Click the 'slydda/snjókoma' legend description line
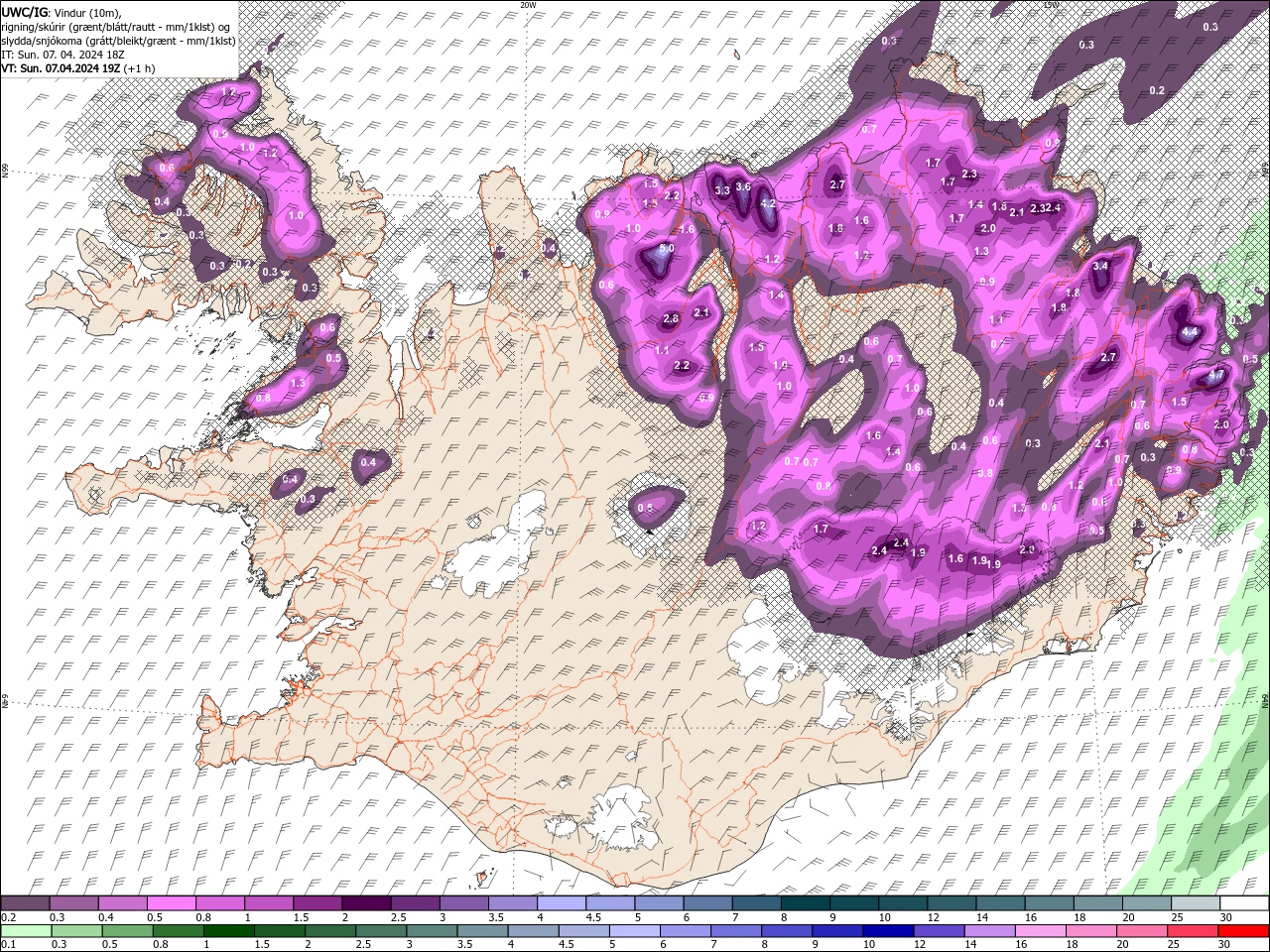 pyautogui.click(x=118, y=41)
